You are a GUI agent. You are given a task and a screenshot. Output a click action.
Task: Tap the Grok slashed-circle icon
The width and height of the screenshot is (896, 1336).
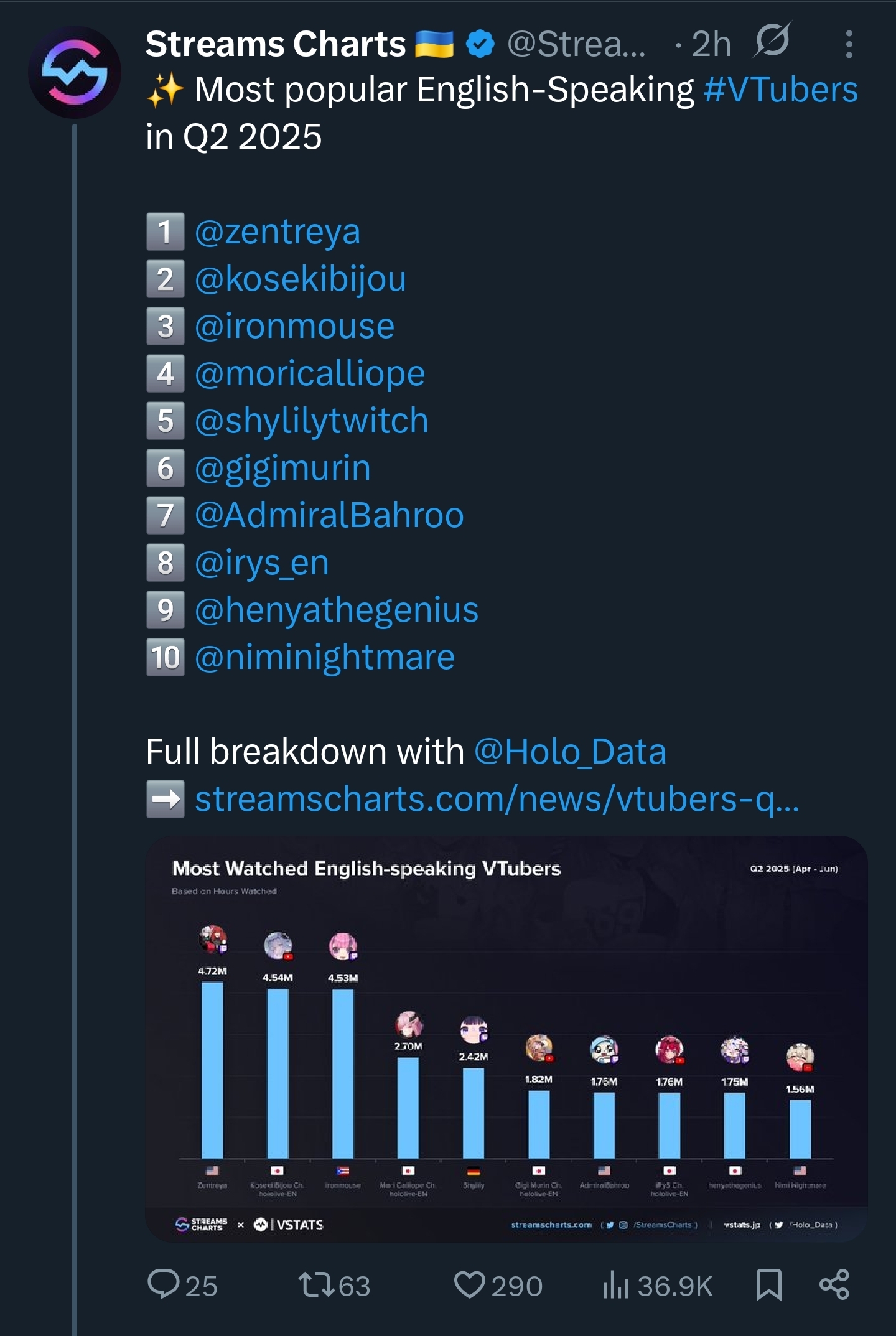point(773,40)
